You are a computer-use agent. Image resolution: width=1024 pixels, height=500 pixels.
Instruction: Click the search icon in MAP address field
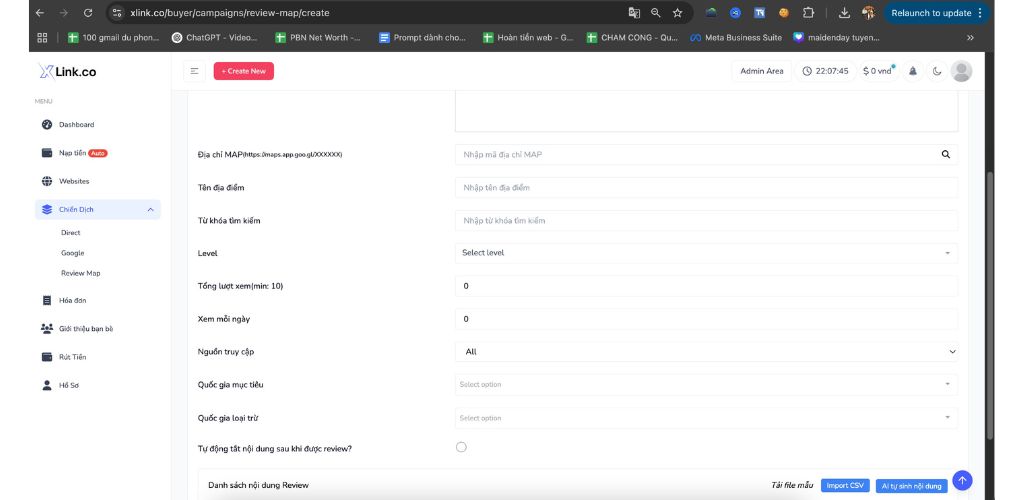946,155
